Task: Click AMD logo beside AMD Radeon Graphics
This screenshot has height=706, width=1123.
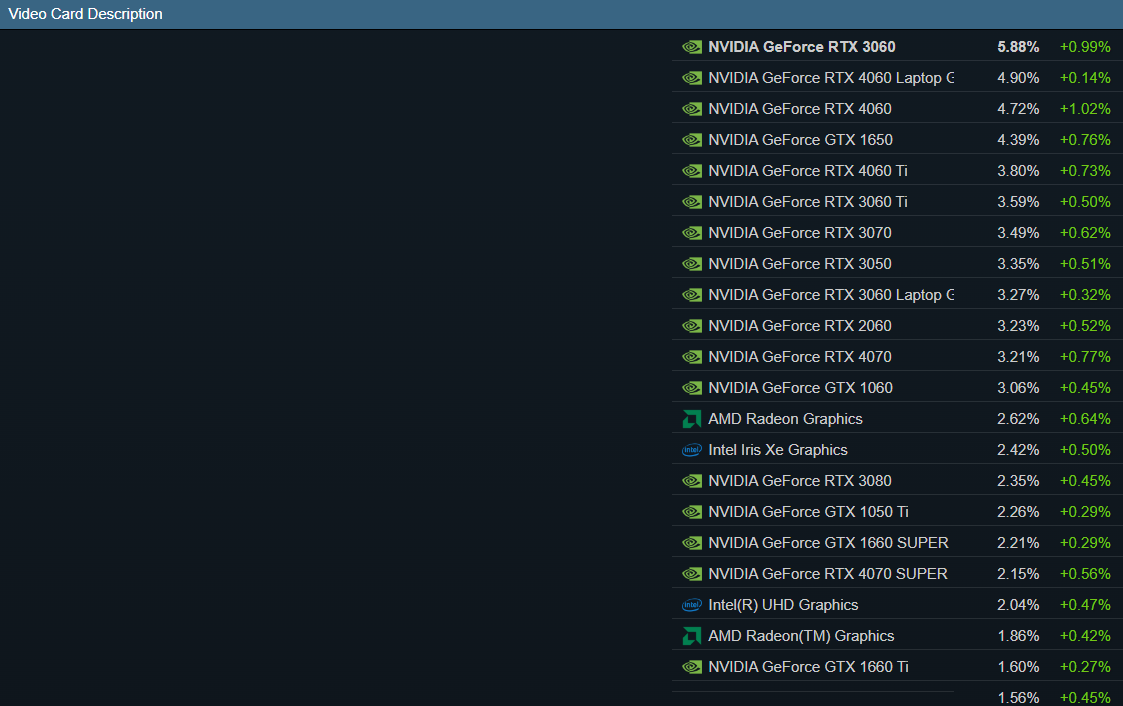Action: 692,419
